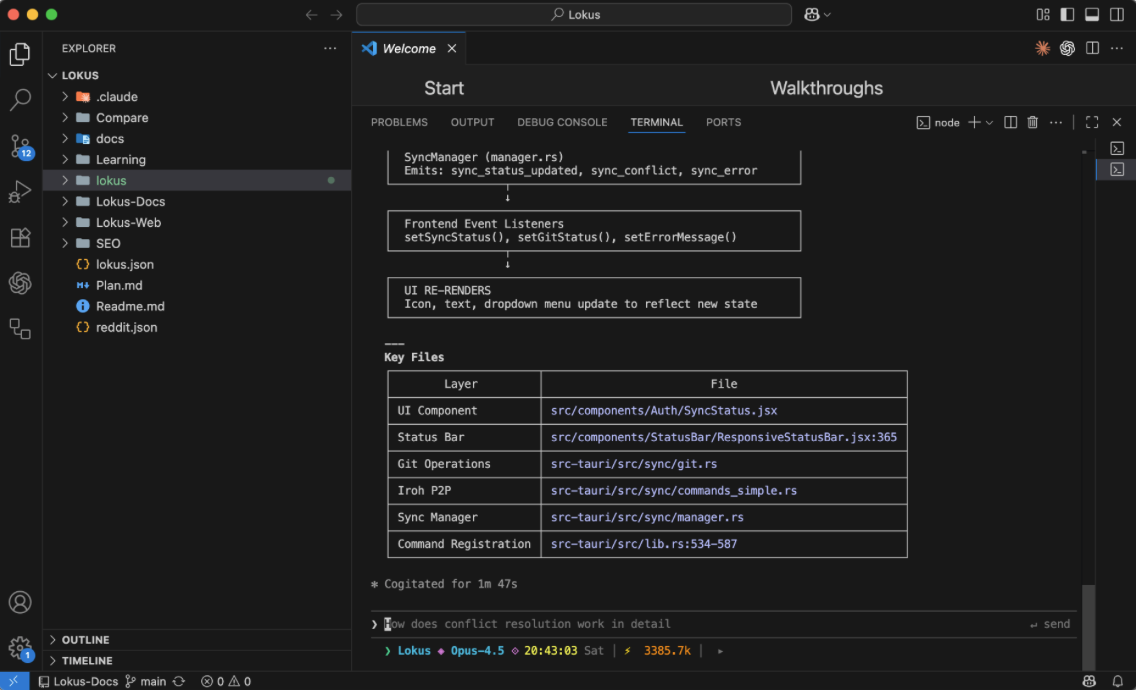Open the Extensions view icon
This screenshot has width=1136, height=690.
click(20, 238)
